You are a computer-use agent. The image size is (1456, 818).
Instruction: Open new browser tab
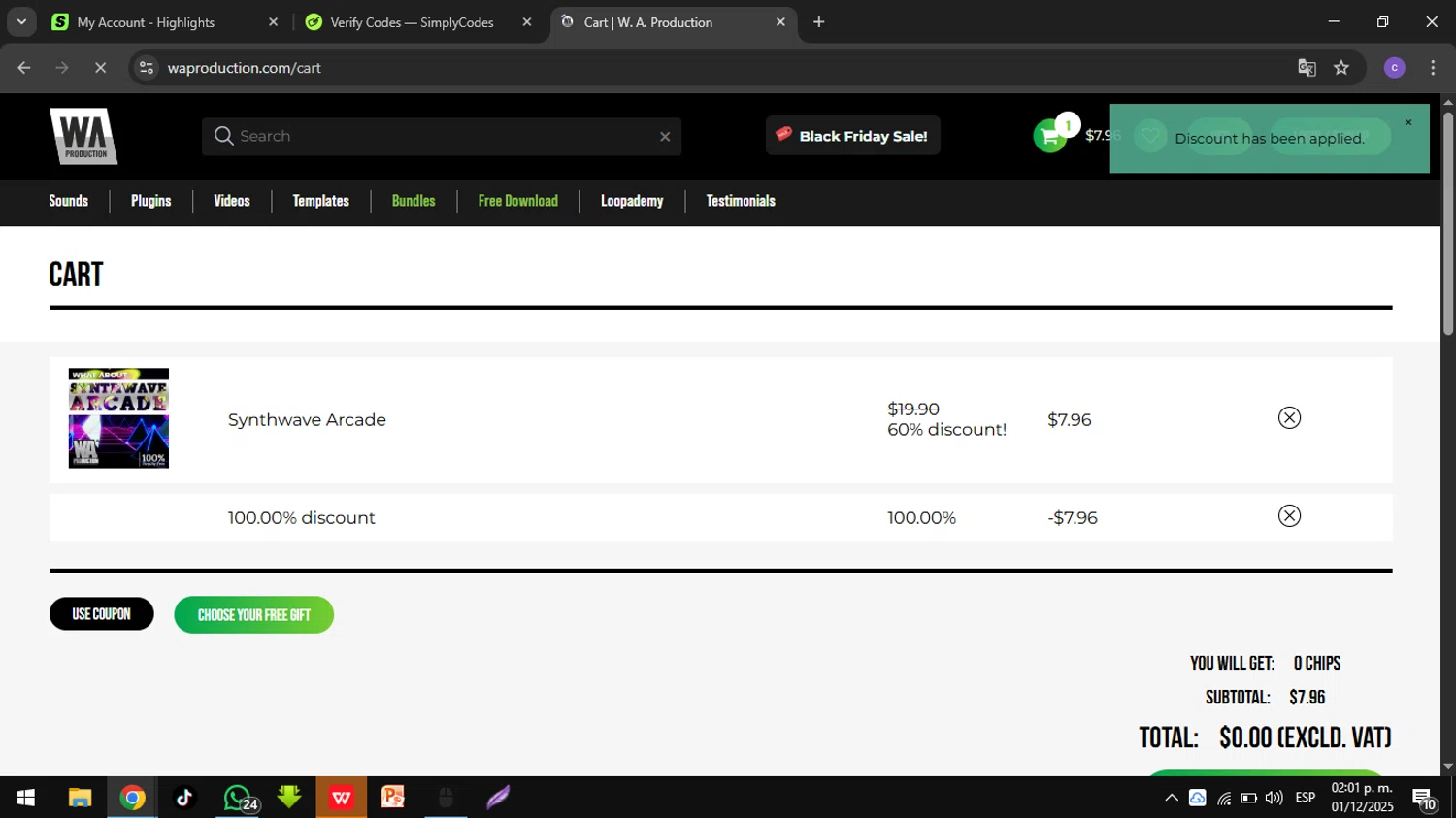click(819, 22)
